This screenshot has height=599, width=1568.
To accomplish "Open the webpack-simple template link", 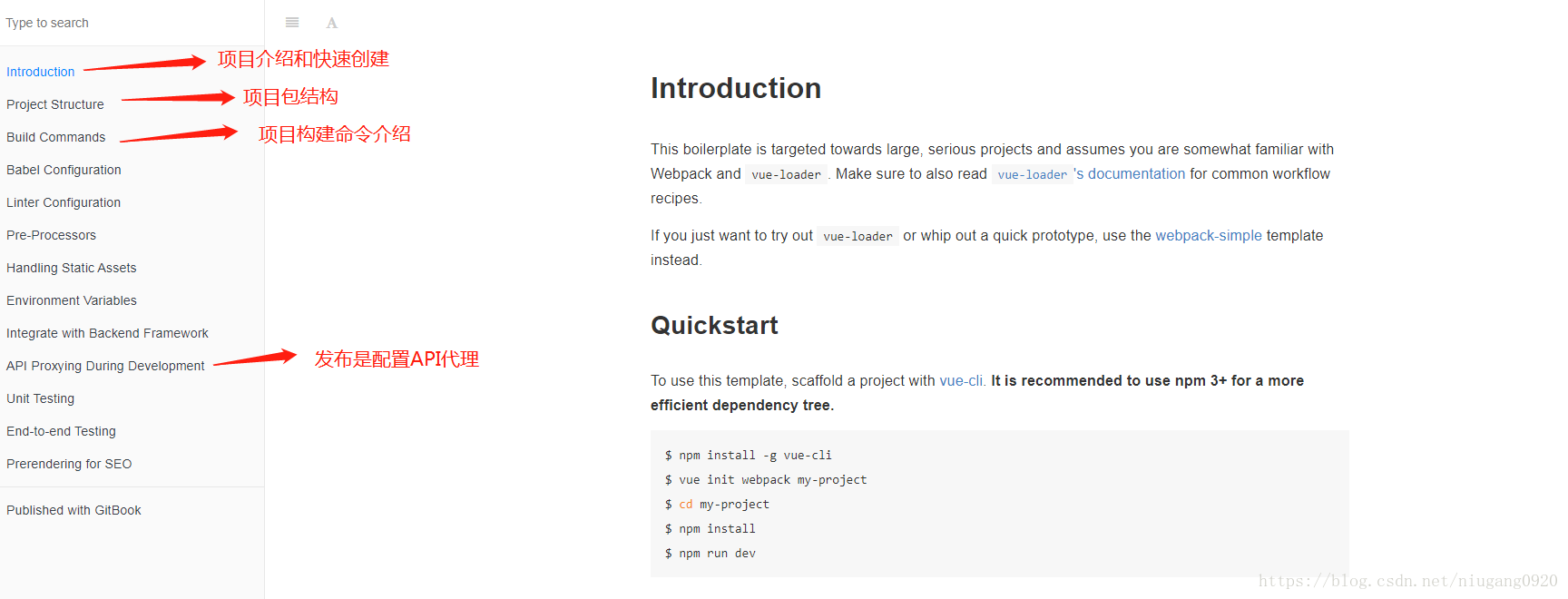I will (1209, 235).
